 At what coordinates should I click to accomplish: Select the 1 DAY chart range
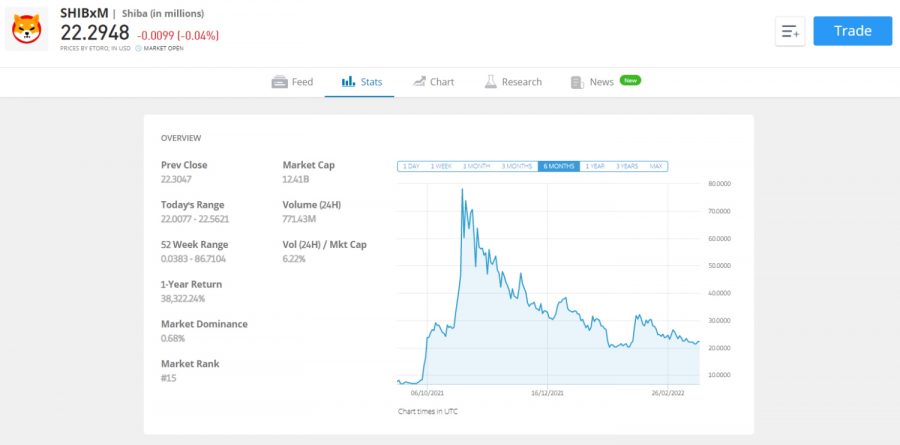[x=411, y=167]
